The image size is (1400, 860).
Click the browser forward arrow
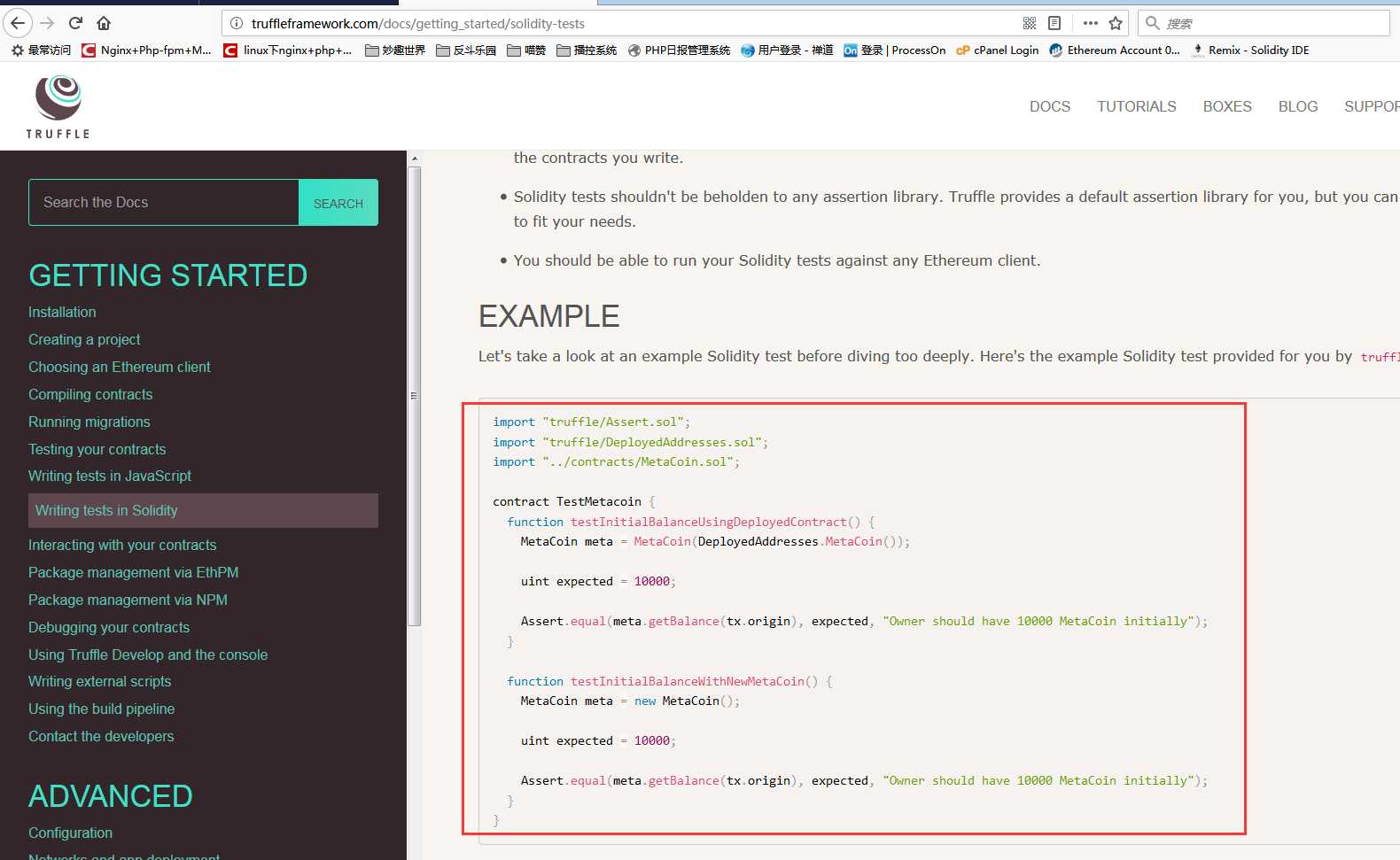(48, 23)
